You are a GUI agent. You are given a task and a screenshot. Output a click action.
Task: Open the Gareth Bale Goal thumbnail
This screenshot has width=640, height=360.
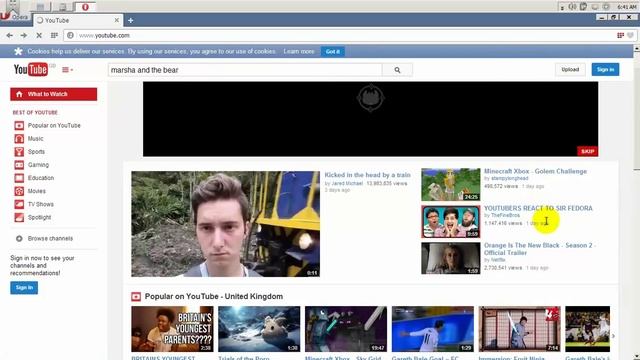433,329
